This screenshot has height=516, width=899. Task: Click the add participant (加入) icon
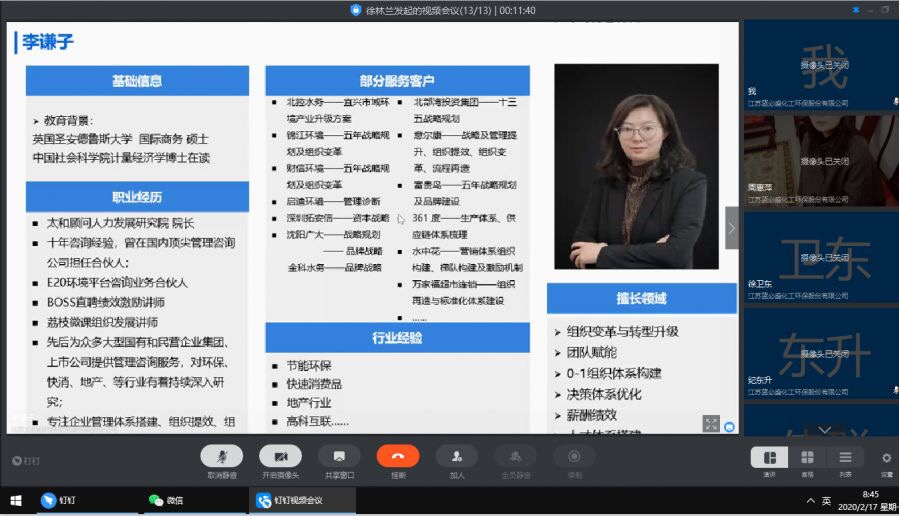(x=457, y=457)
